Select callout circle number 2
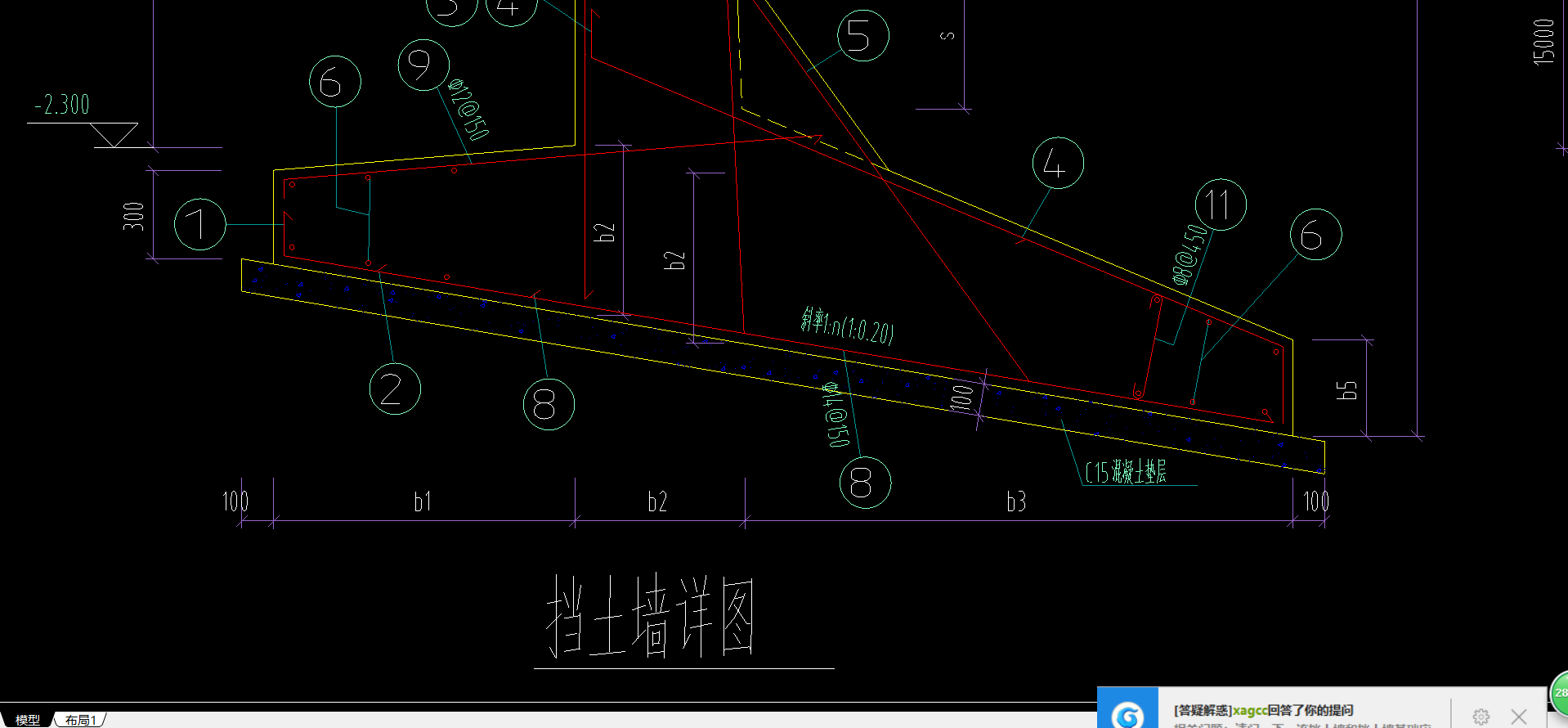 (395, 389)
